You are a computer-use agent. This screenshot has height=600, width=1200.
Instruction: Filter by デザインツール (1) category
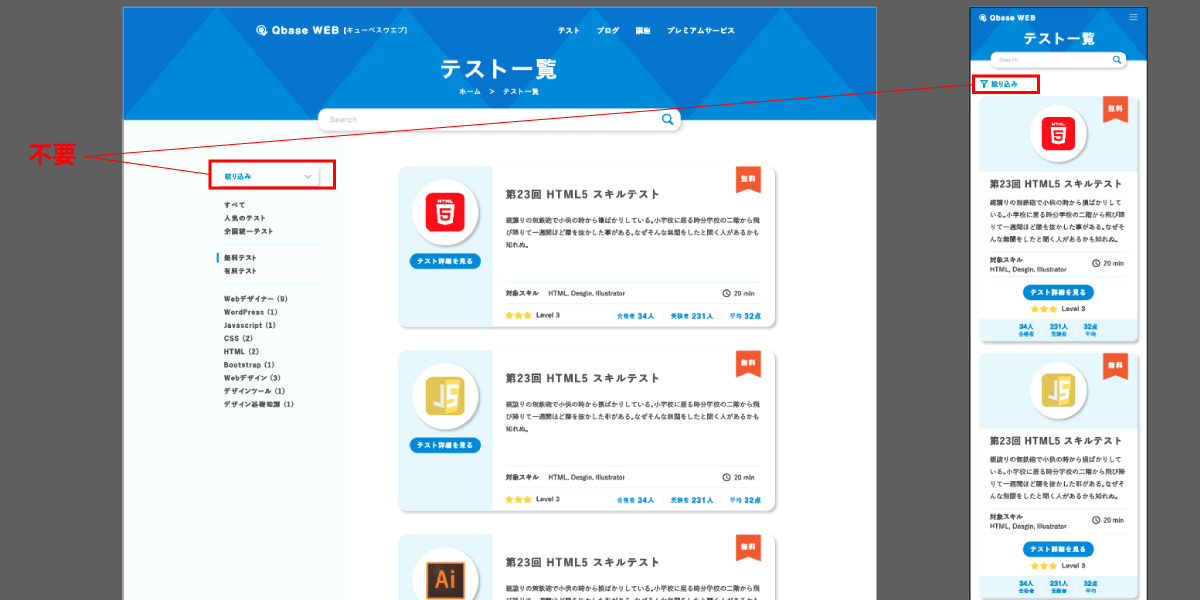click(254, 391)
